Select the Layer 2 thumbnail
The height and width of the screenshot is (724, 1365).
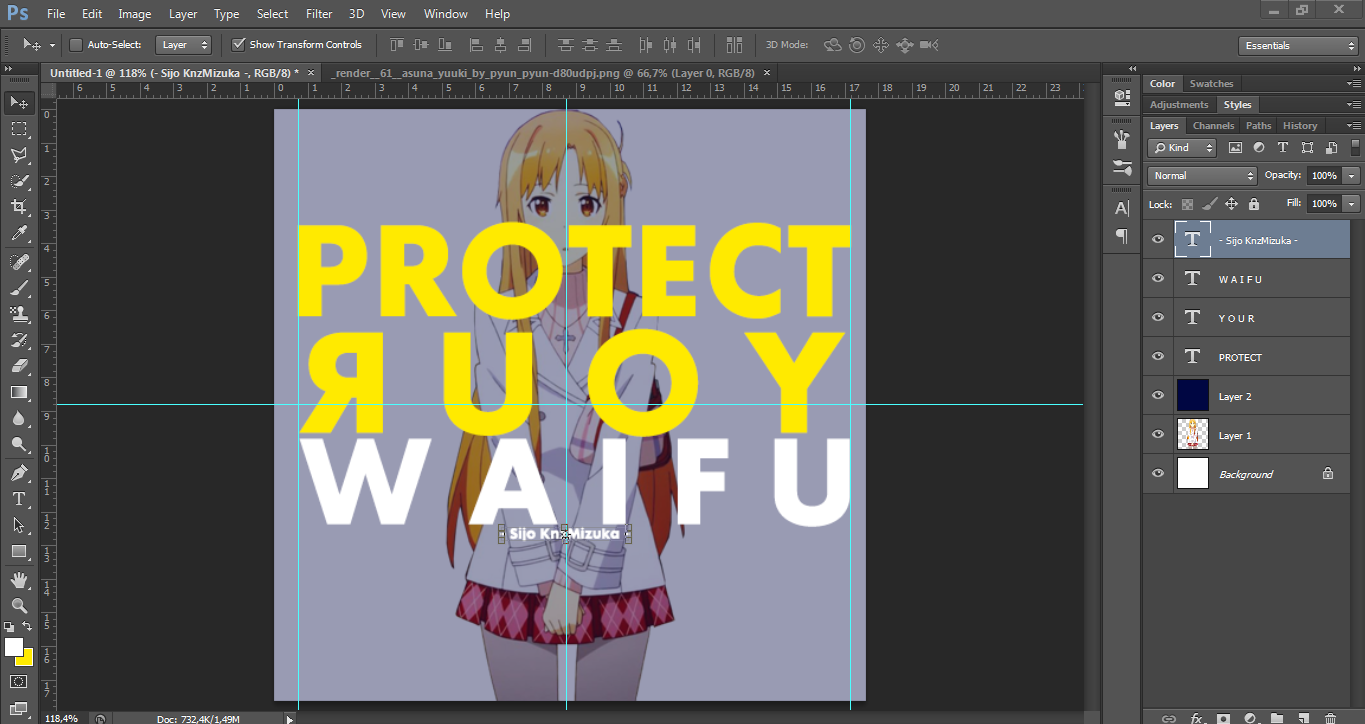(x=1192, y=395)
